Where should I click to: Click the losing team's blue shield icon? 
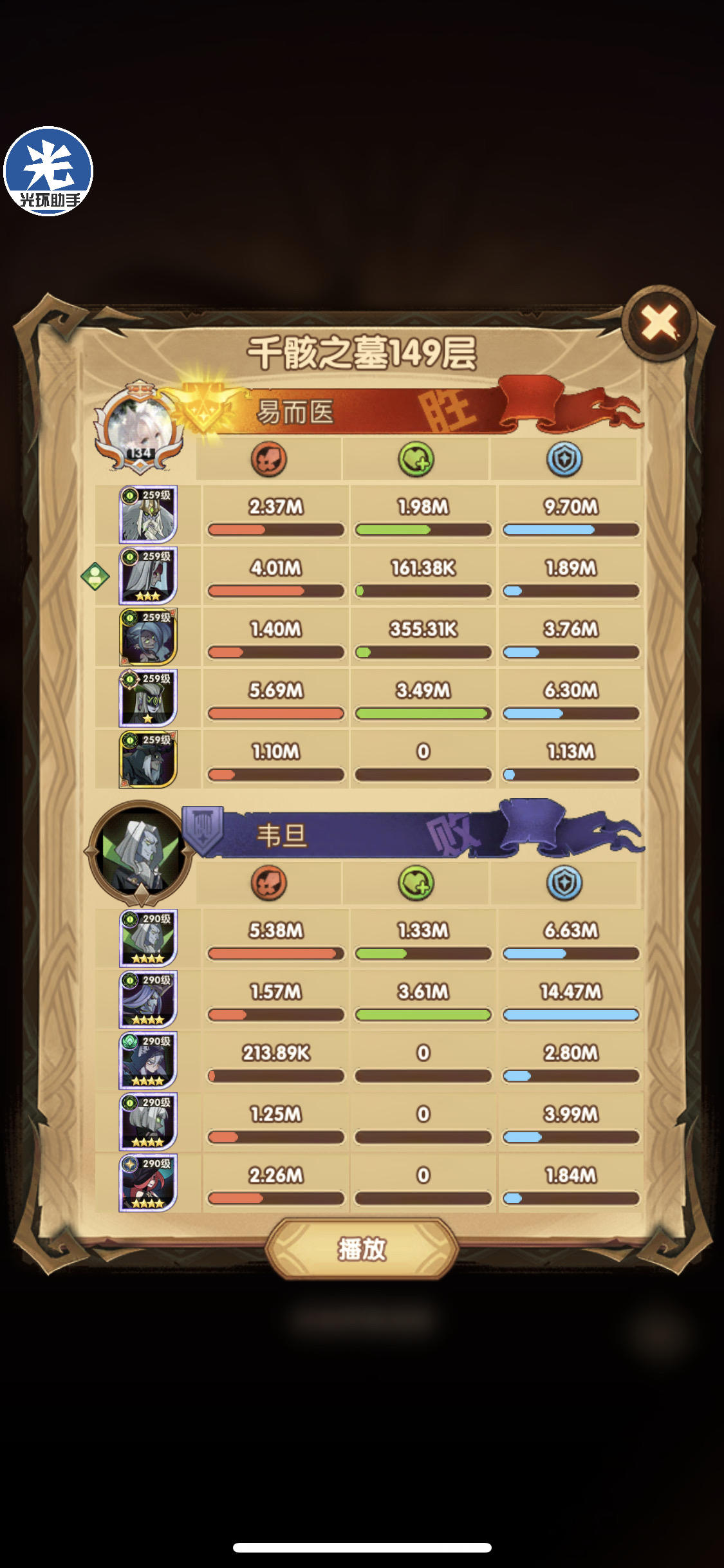pos(564,882)
